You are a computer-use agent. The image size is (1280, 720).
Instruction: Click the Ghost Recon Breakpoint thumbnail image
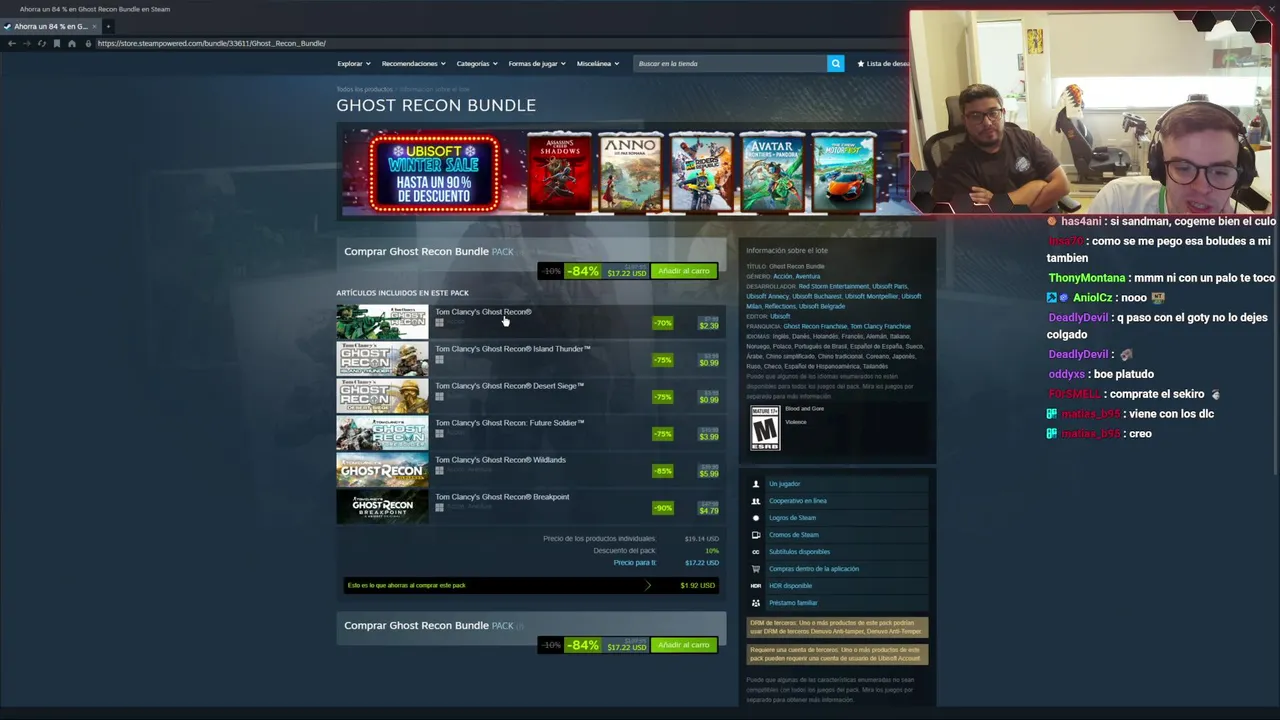382,507
